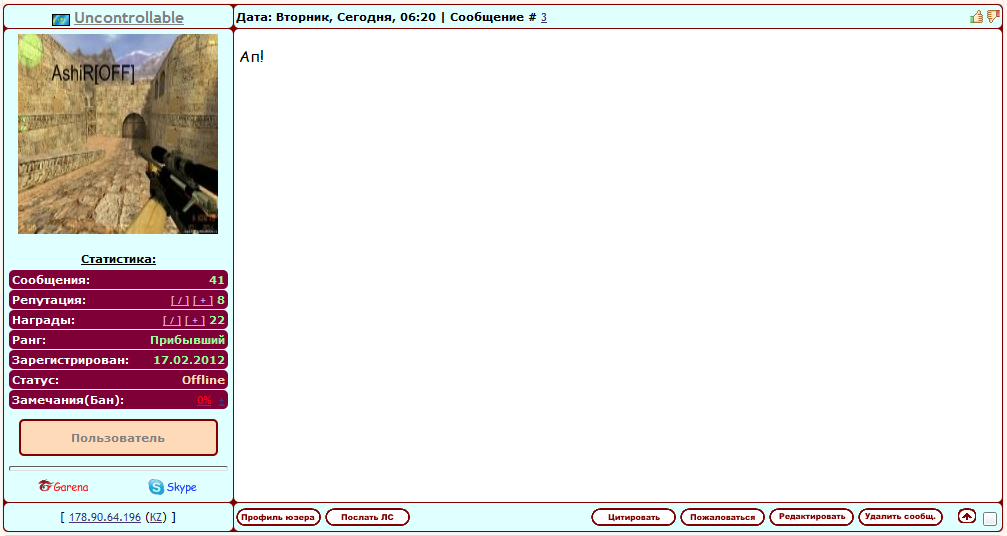The width and height of the screenshot is (1007, 536).
Task: Click awards list [ / ] link
Action: point(172,320)
